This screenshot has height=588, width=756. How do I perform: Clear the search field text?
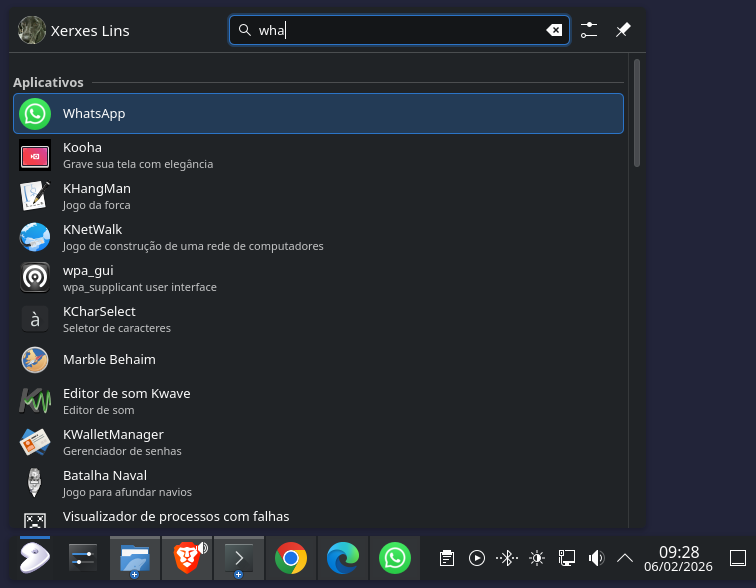point(554,30)
